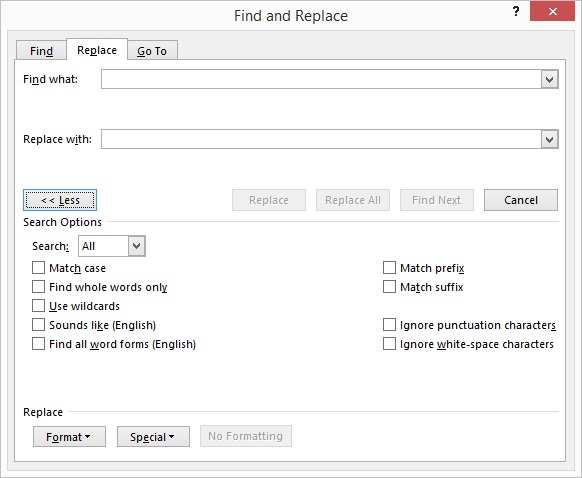The width and height of the screenshot is (582, 478).
Task: Enable Ignore white-space characters
Action: [x=389, y=344]
